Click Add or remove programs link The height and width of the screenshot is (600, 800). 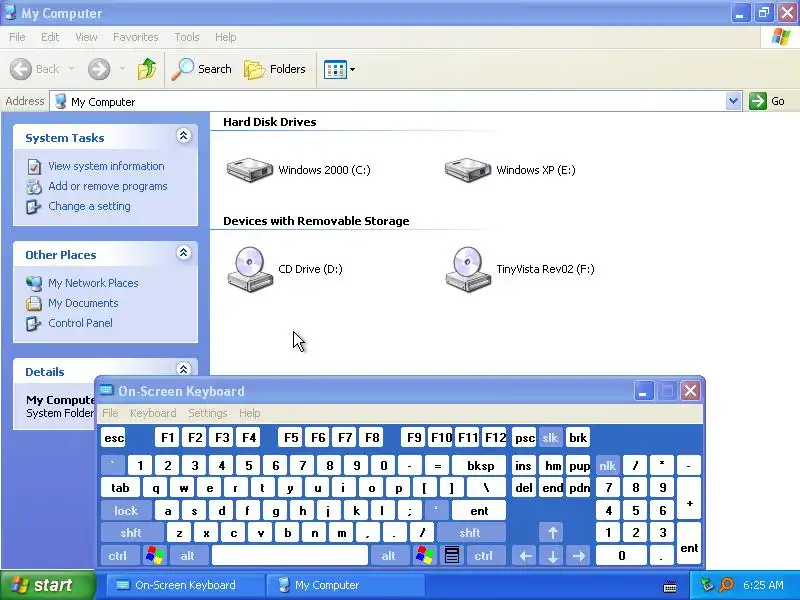point(108,186)
